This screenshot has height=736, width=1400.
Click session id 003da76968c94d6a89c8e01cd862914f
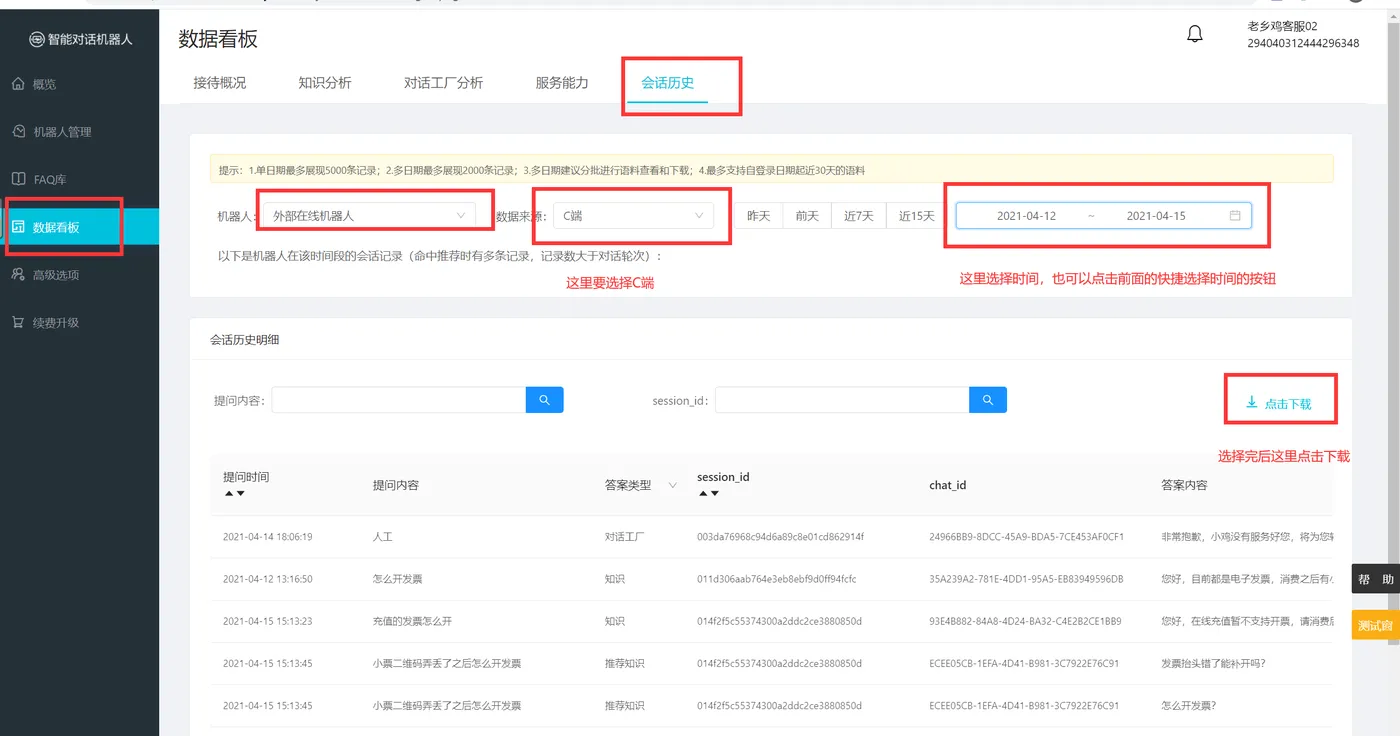pyautogui.click(x=780, y=537)
